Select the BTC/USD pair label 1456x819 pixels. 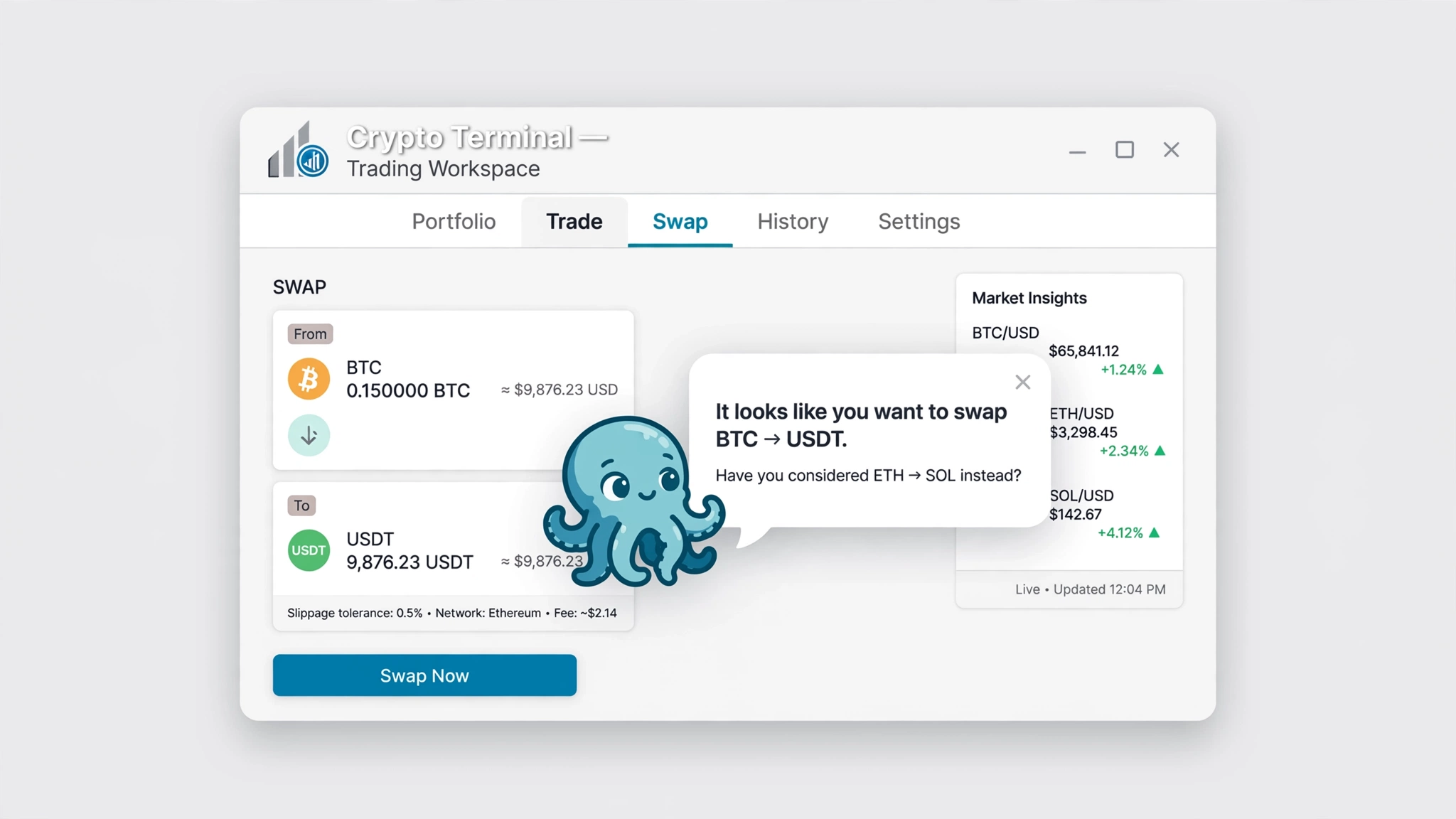pyautogui.click(x=1005, y=333)
